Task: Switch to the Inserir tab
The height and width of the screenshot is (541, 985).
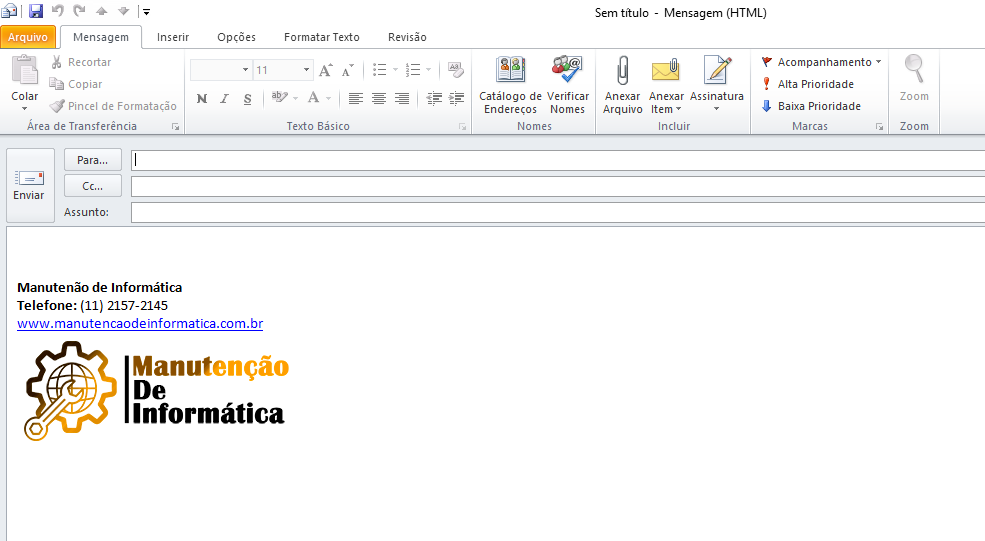Action: (x=173, y=37)
